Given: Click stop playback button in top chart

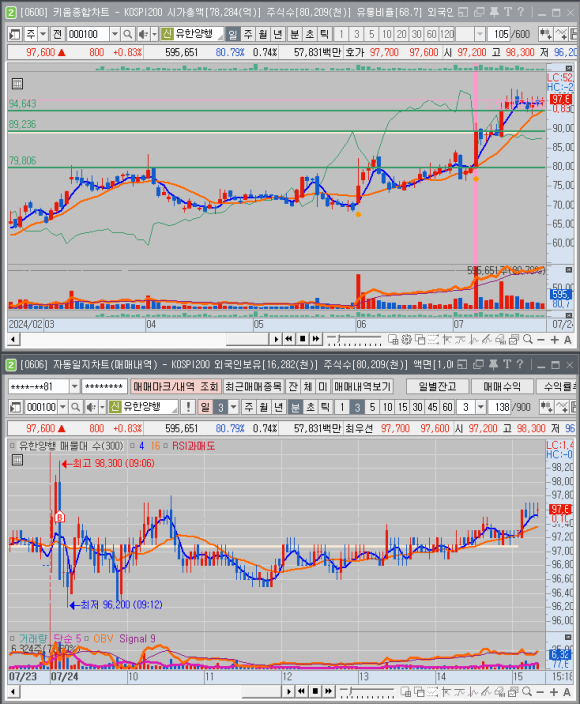Looking at the screenshot, I should point(303,339).
